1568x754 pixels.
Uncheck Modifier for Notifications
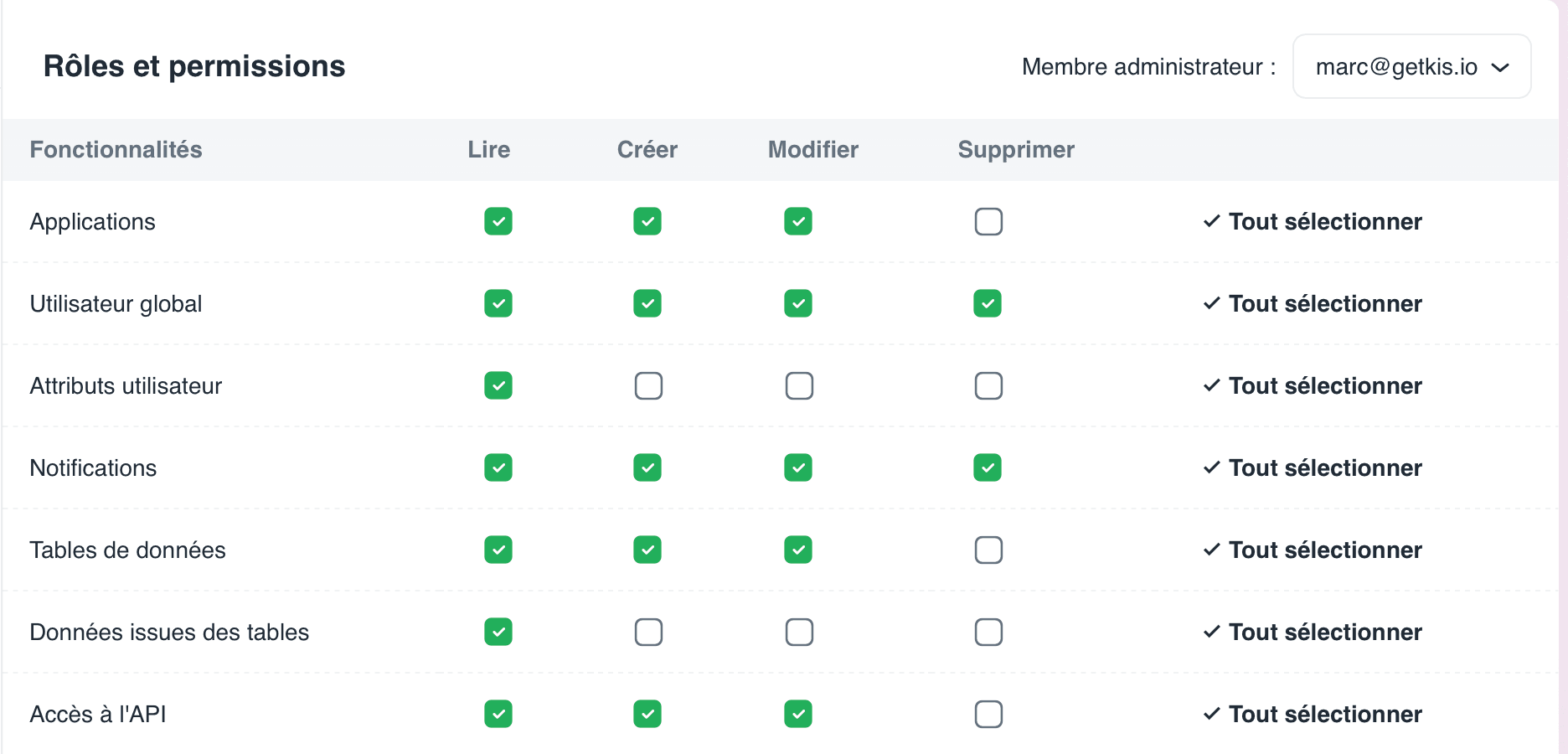click(798, 467)
